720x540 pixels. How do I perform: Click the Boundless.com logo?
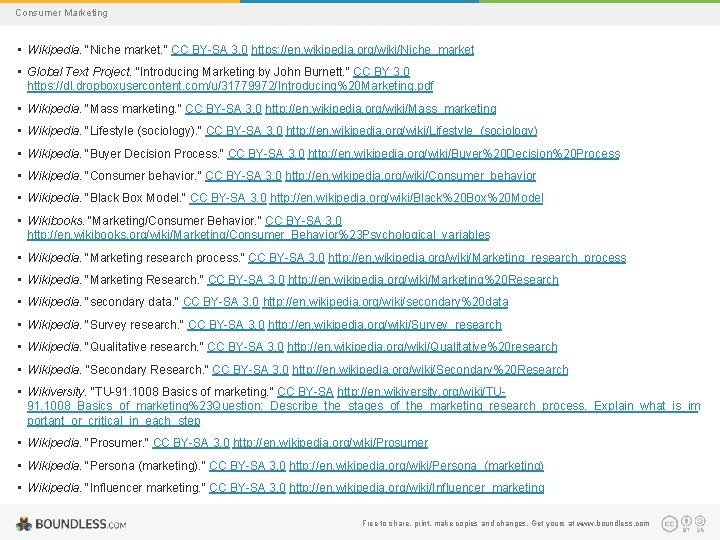pyautogui.click(x=71, y=524)
